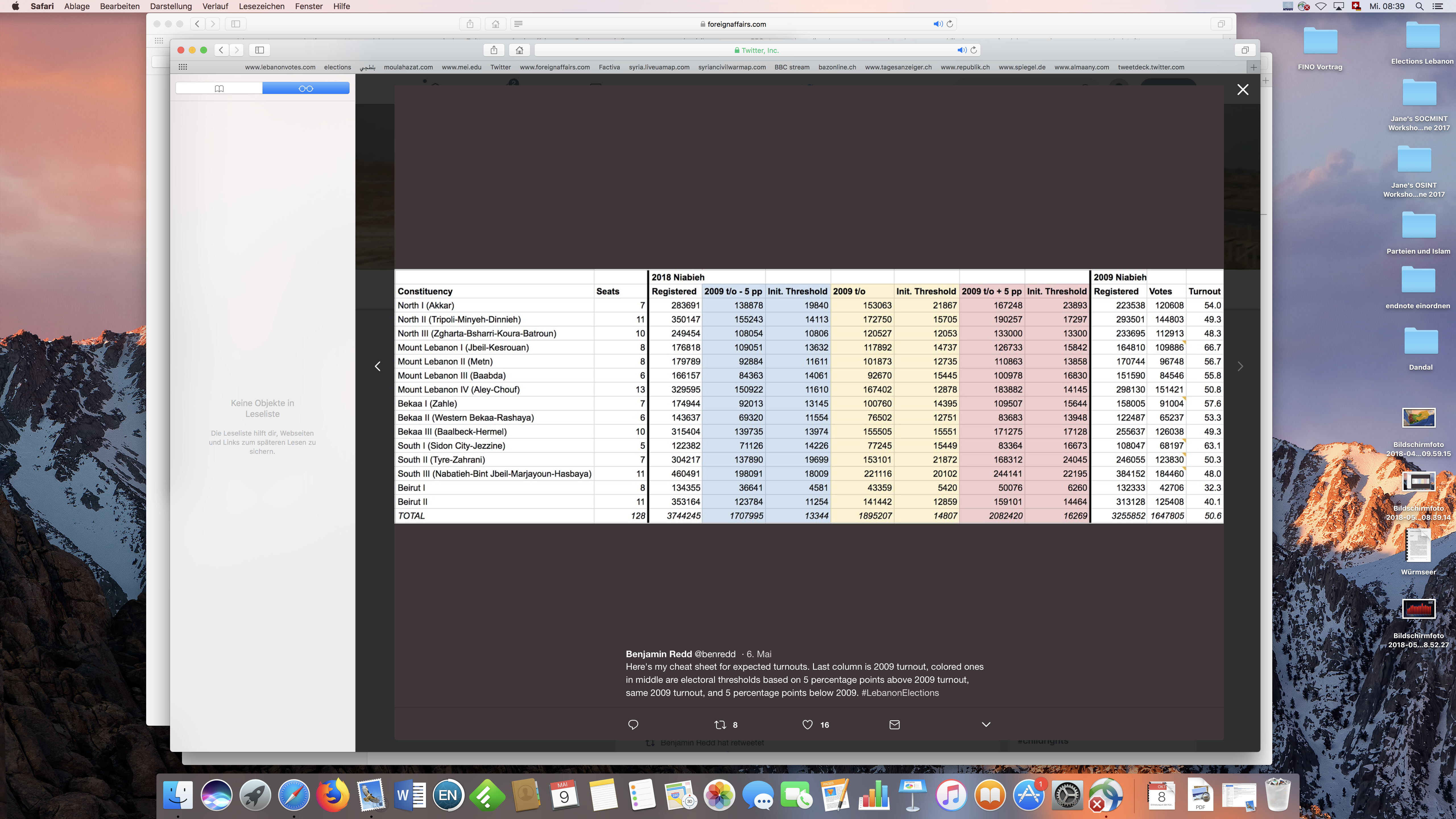The image size is (1456, 819).
Task: Open the Lesezeichen menu
Action: pyautogui.click(x=262, y=6)
